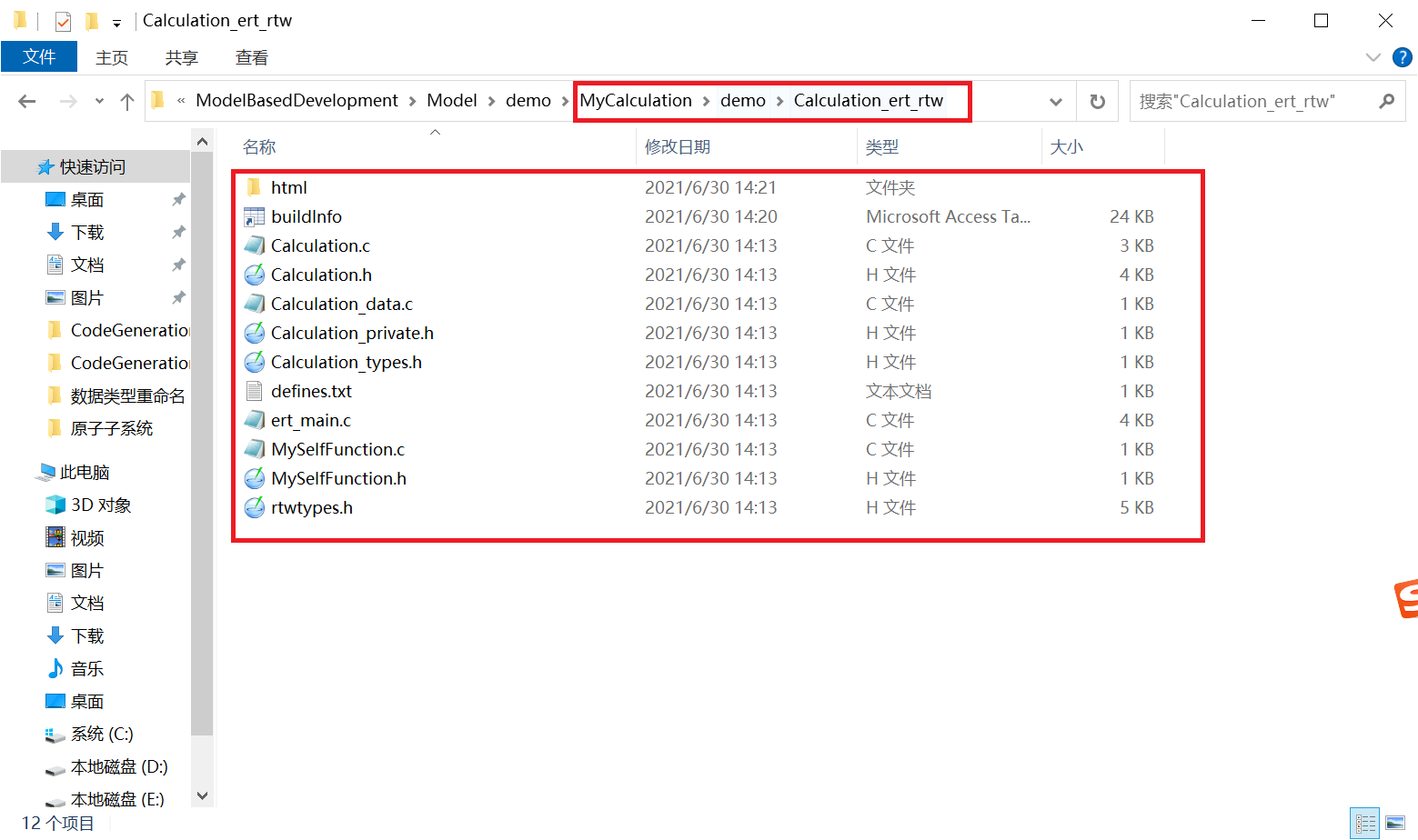Switch to the 共享 ribbon tab
Screen dimensions: 1418x840
tap(182, 57)
